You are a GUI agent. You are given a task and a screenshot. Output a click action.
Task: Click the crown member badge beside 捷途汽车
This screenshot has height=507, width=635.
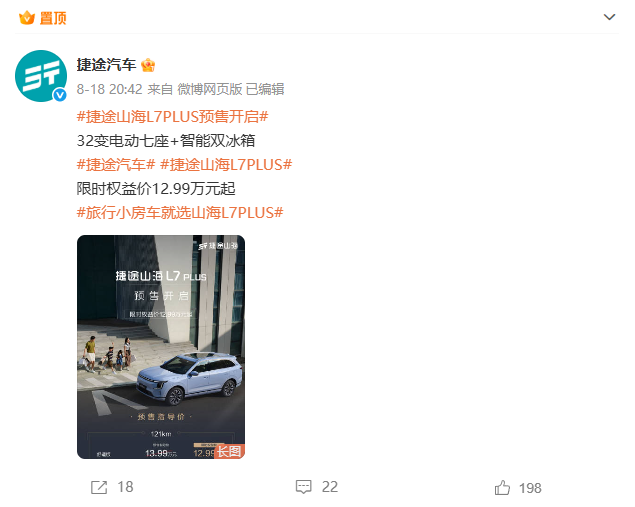click(x=148, y=65)
